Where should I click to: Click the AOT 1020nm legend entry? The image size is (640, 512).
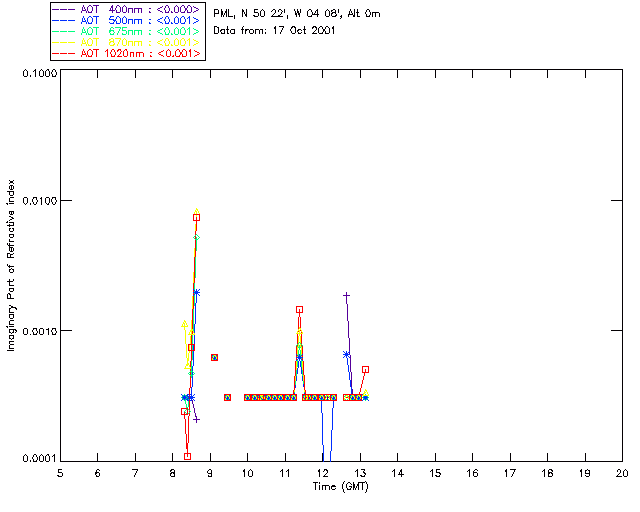point(127,53)
